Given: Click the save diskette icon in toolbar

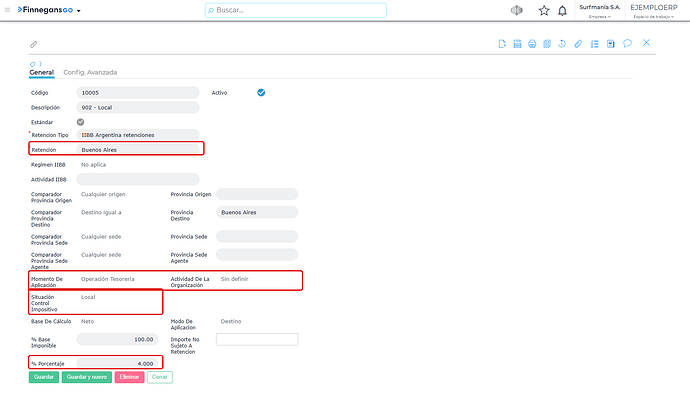Looking at the screenshot, I should 517,44.
